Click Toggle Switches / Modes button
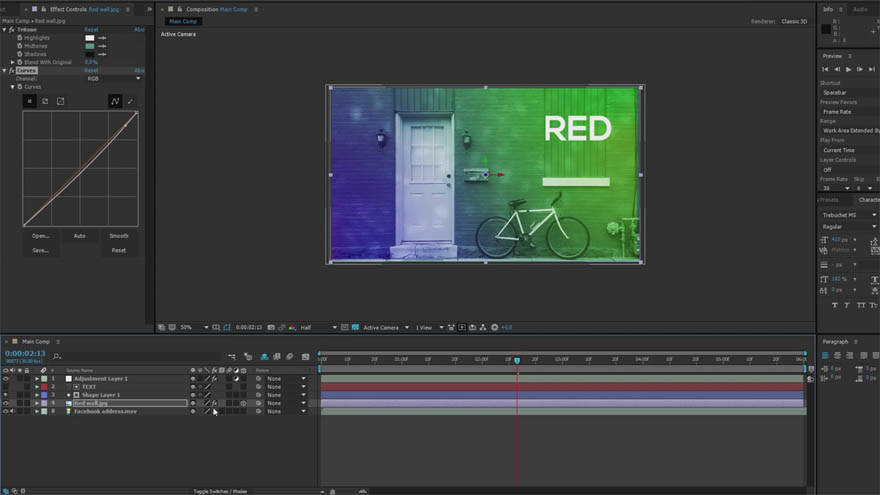The width and height of the screenshot is (880, 495). click(220, 491)
